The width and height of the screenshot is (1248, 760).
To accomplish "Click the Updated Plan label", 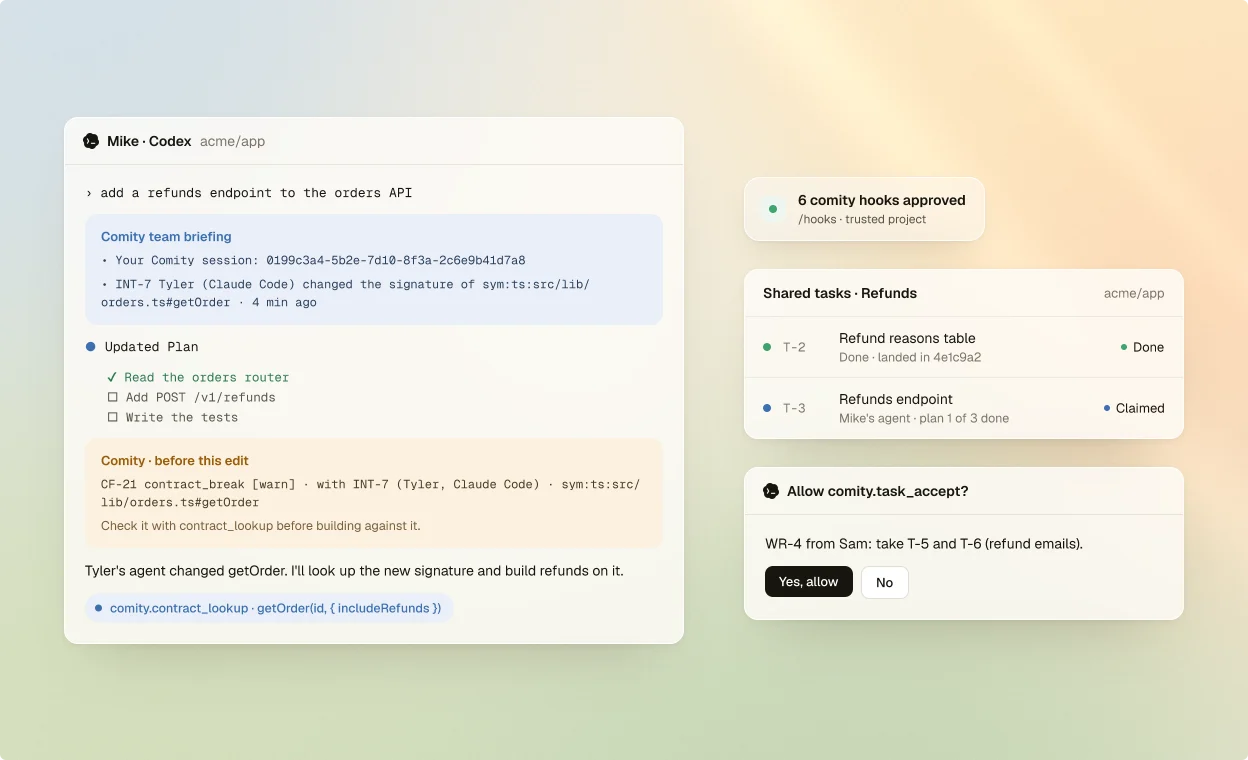I will click(x=152, y=347).
